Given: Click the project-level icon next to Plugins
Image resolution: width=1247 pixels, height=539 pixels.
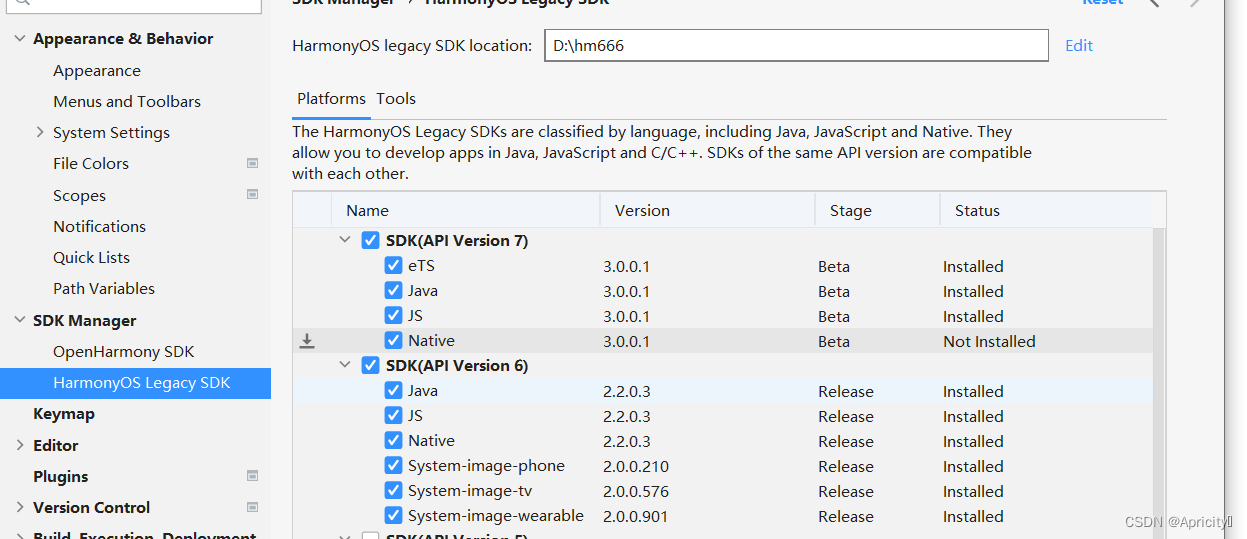Looking at the screenshot, I should click(252, 476).
